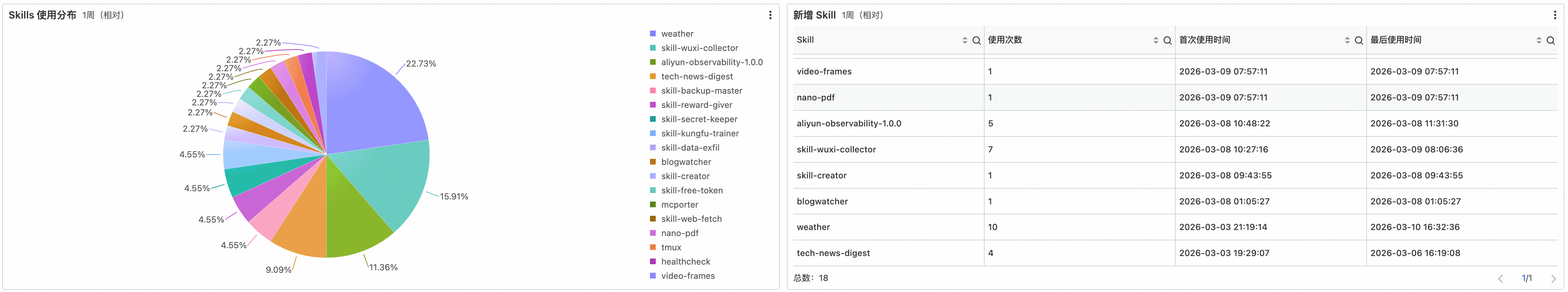Sort by 最后使用时间 using sort arrows
The image size is (1568, 292).
(x=1539, y=41)
